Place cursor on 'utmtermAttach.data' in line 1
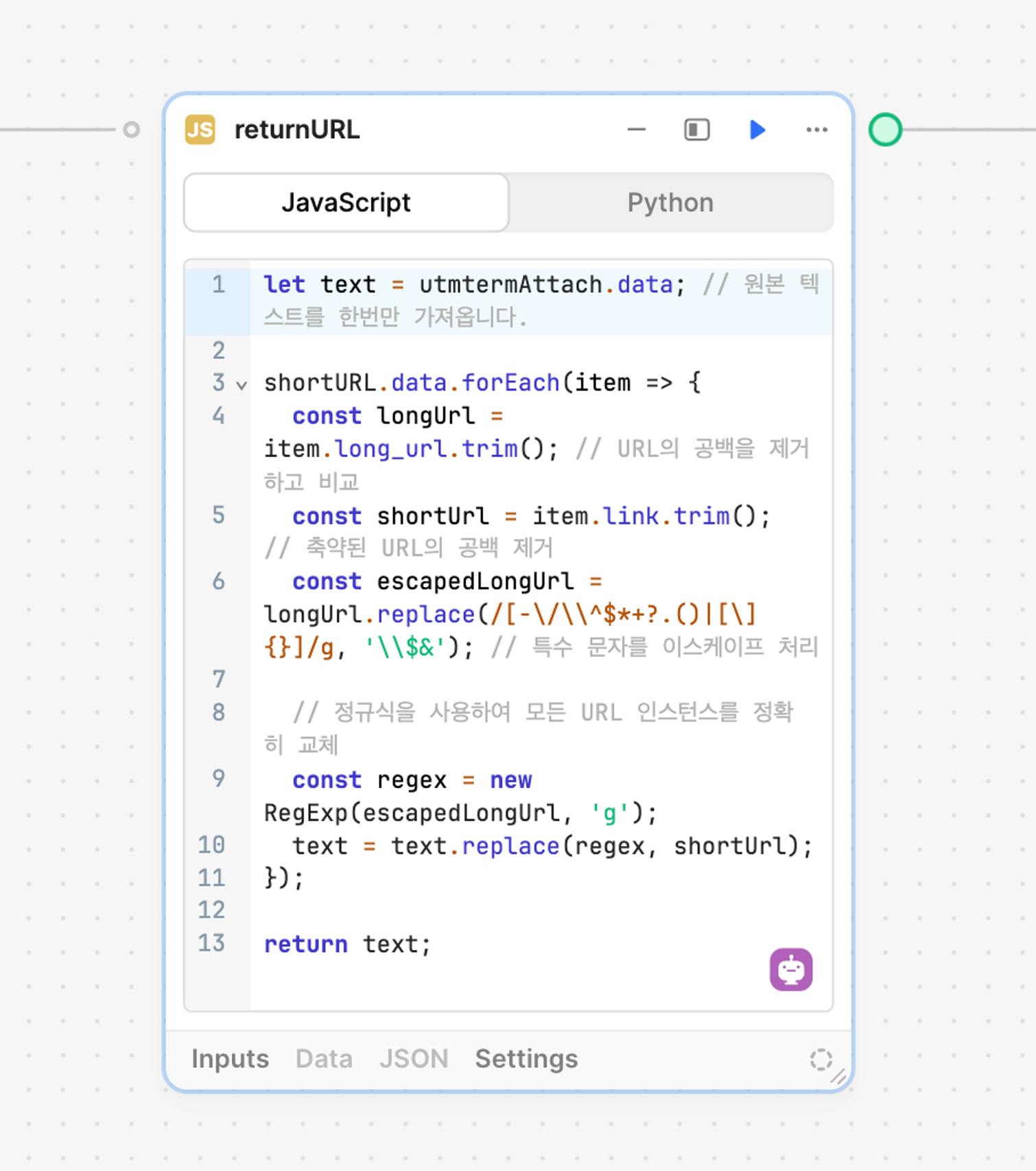This screenshot has width=1036, height=1171. (545, 284)
